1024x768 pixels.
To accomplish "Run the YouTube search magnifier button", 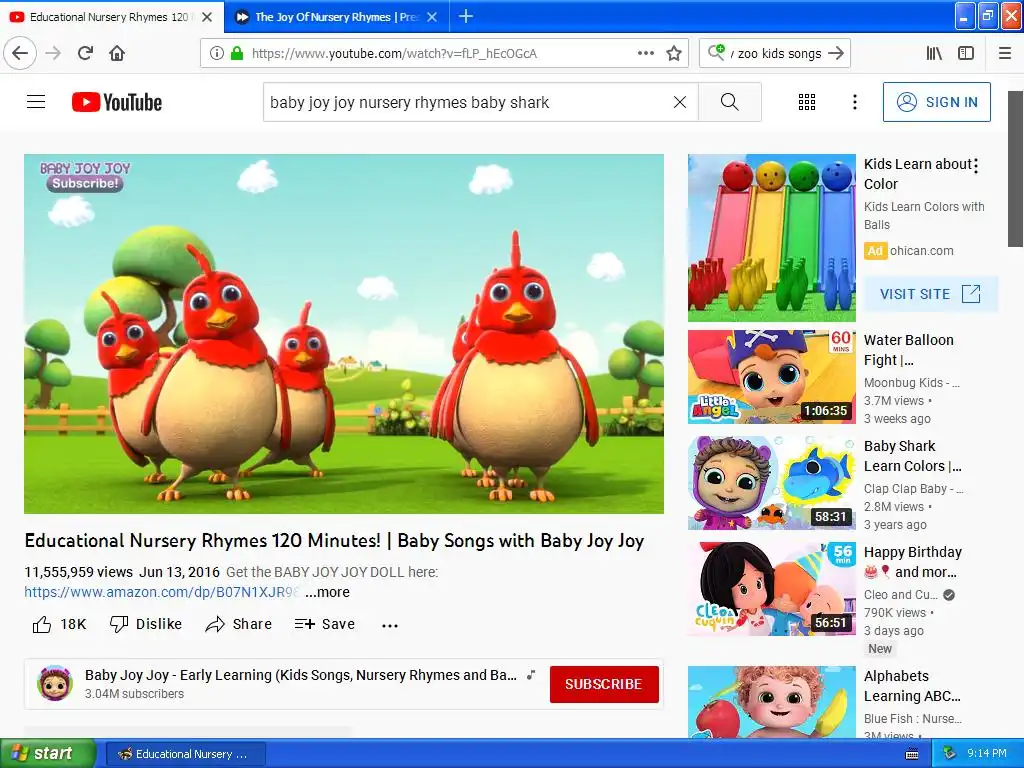I will click(729, 102).
